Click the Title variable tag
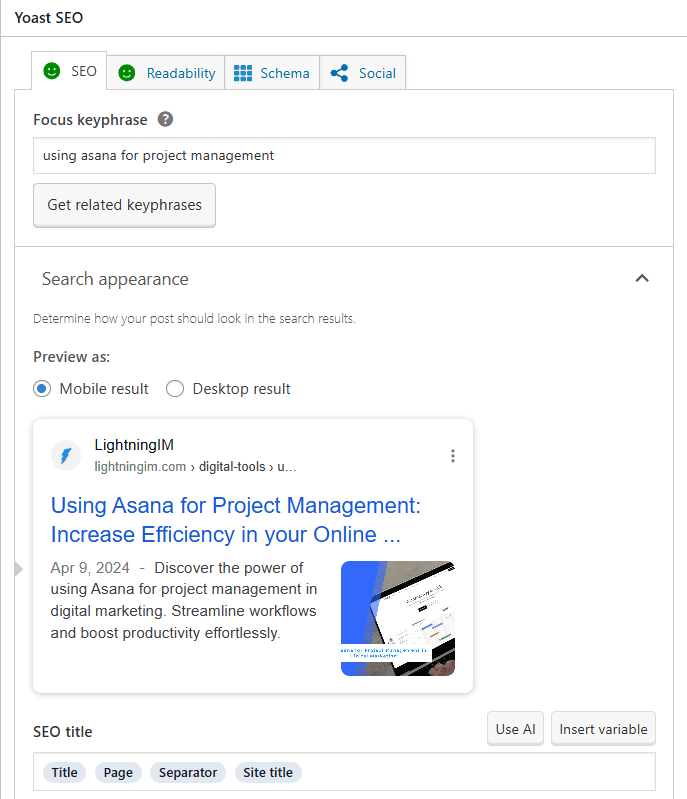Image resolution: width=687 pixels, height=799 pixels. pos(65,773)
